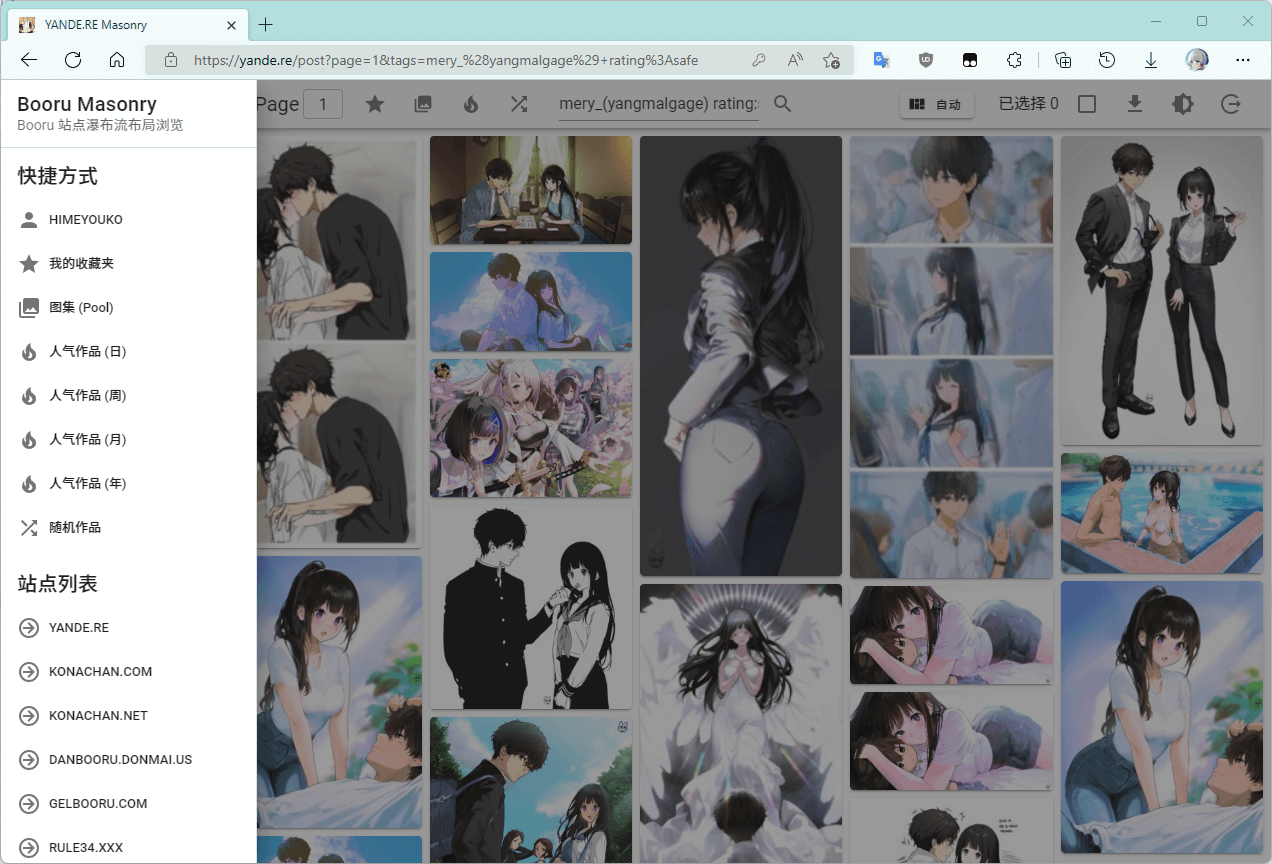Switch to DANBOORU.DONMAI.US site
The width and height of the screenshot is (1272, 864).
click(x=120, y=760)
